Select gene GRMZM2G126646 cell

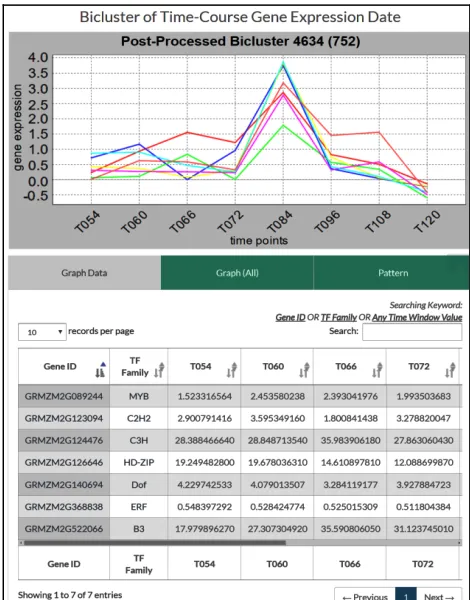pos(64,463)
